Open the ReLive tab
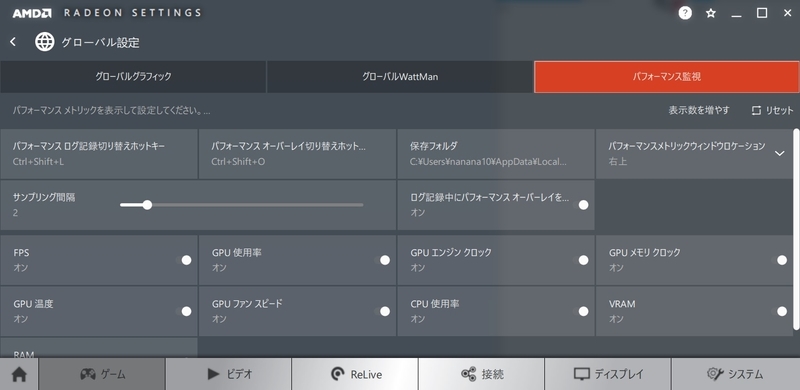 pyautogui.click(x=355, y=374)
